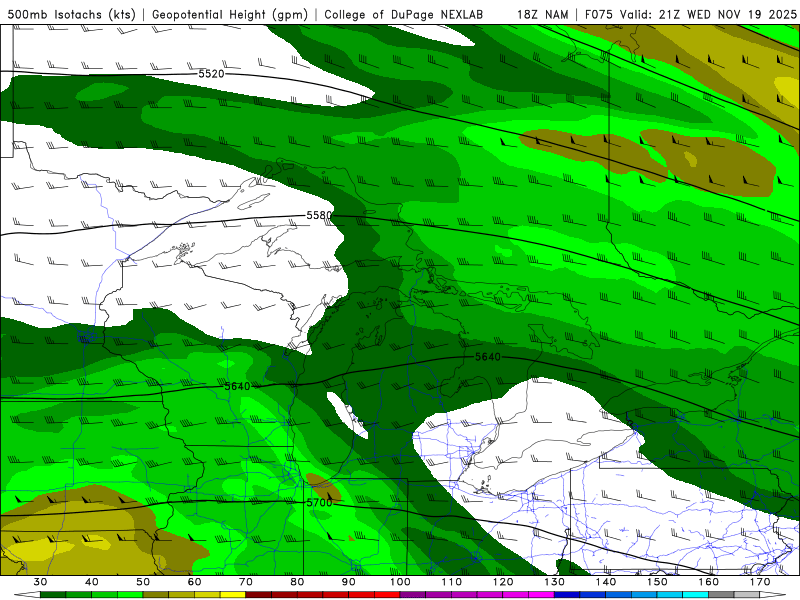
Task: Click the 70 value on the color scale
Action: 246,582
